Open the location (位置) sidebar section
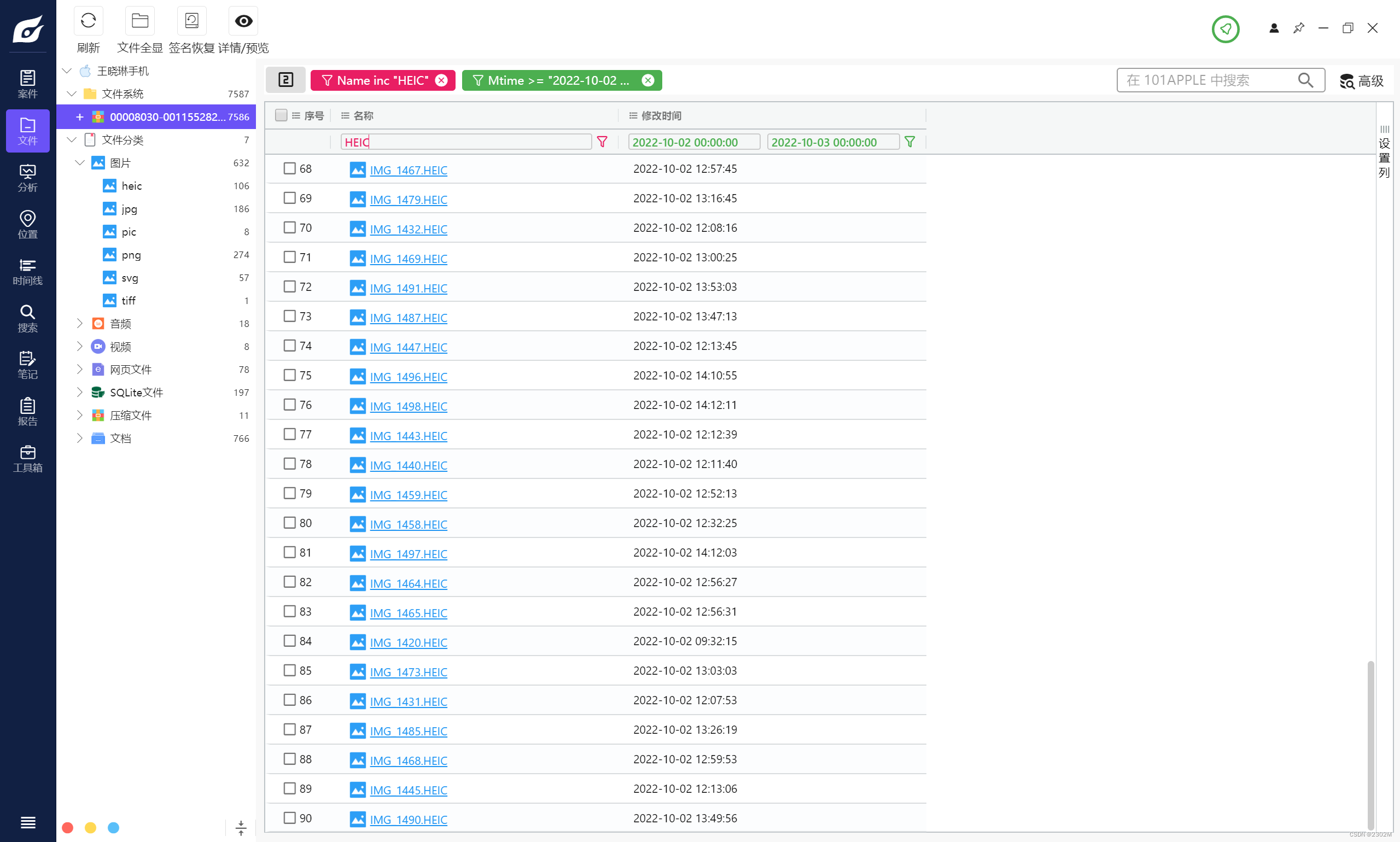Image resolution: width=1400 pixels, height=842 pixels. click(x=27, y=224)
